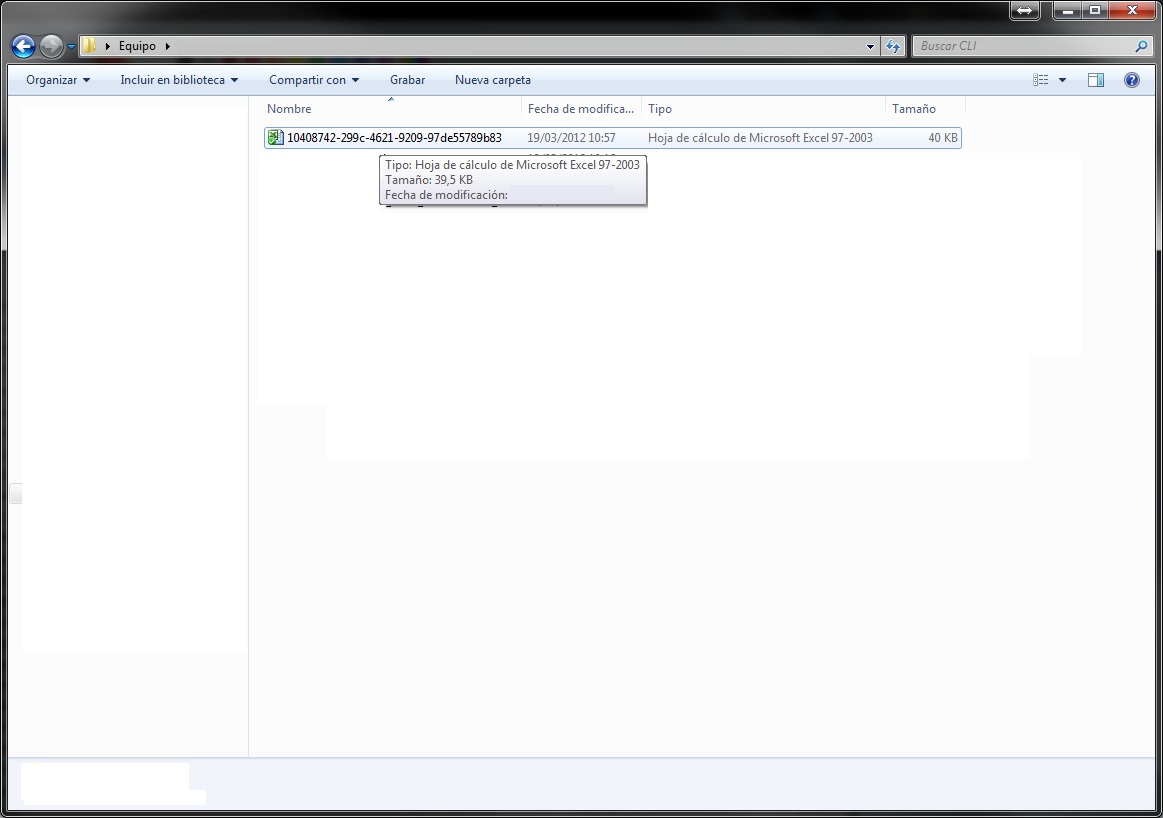Open the recent pages dropdown arrow
This screenshot has width=1163, height=818.
72,47
